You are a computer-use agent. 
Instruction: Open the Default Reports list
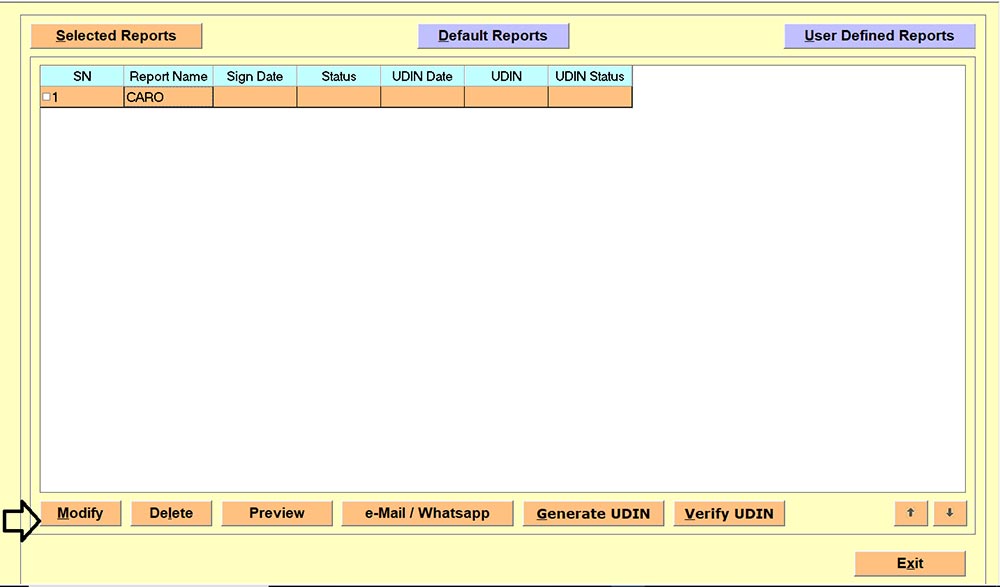(x=493, y=36)
